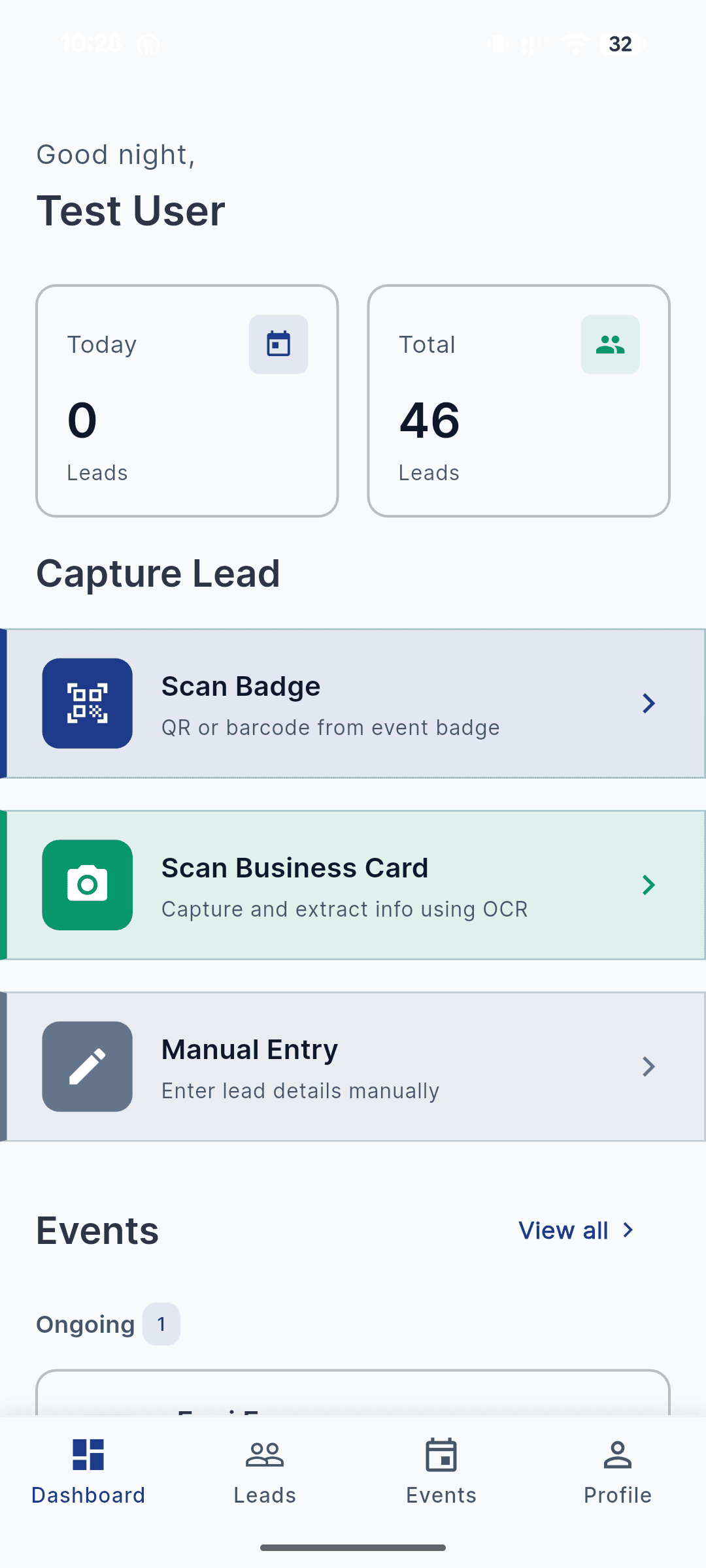Open the Dashboard tab icon
This screenshot has width=706, height=1568.
[88, 1456]
